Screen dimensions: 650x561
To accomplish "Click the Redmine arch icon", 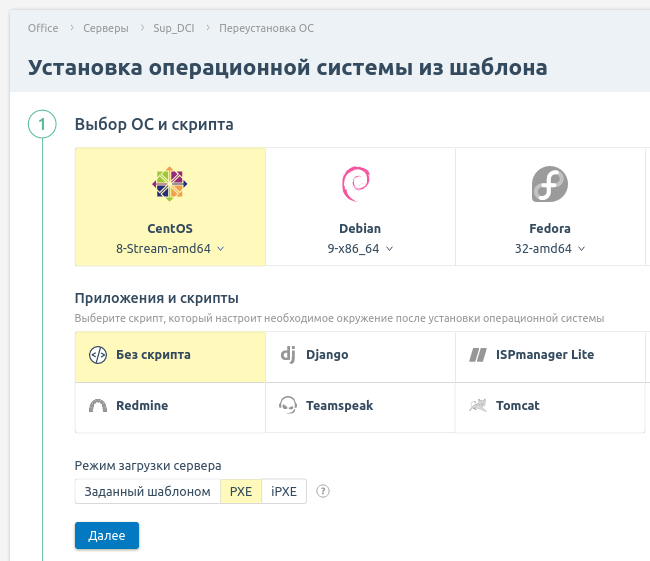I will [x=98, y=406].
